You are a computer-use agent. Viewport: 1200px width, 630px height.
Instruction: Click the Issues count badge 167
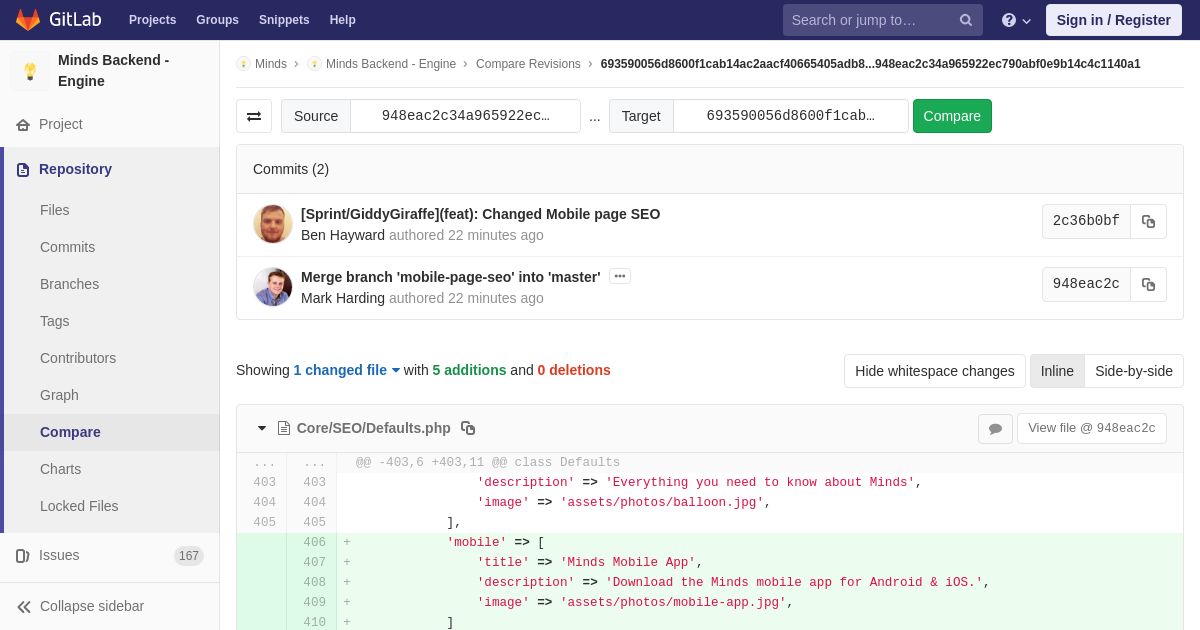(x=189, y=556)
